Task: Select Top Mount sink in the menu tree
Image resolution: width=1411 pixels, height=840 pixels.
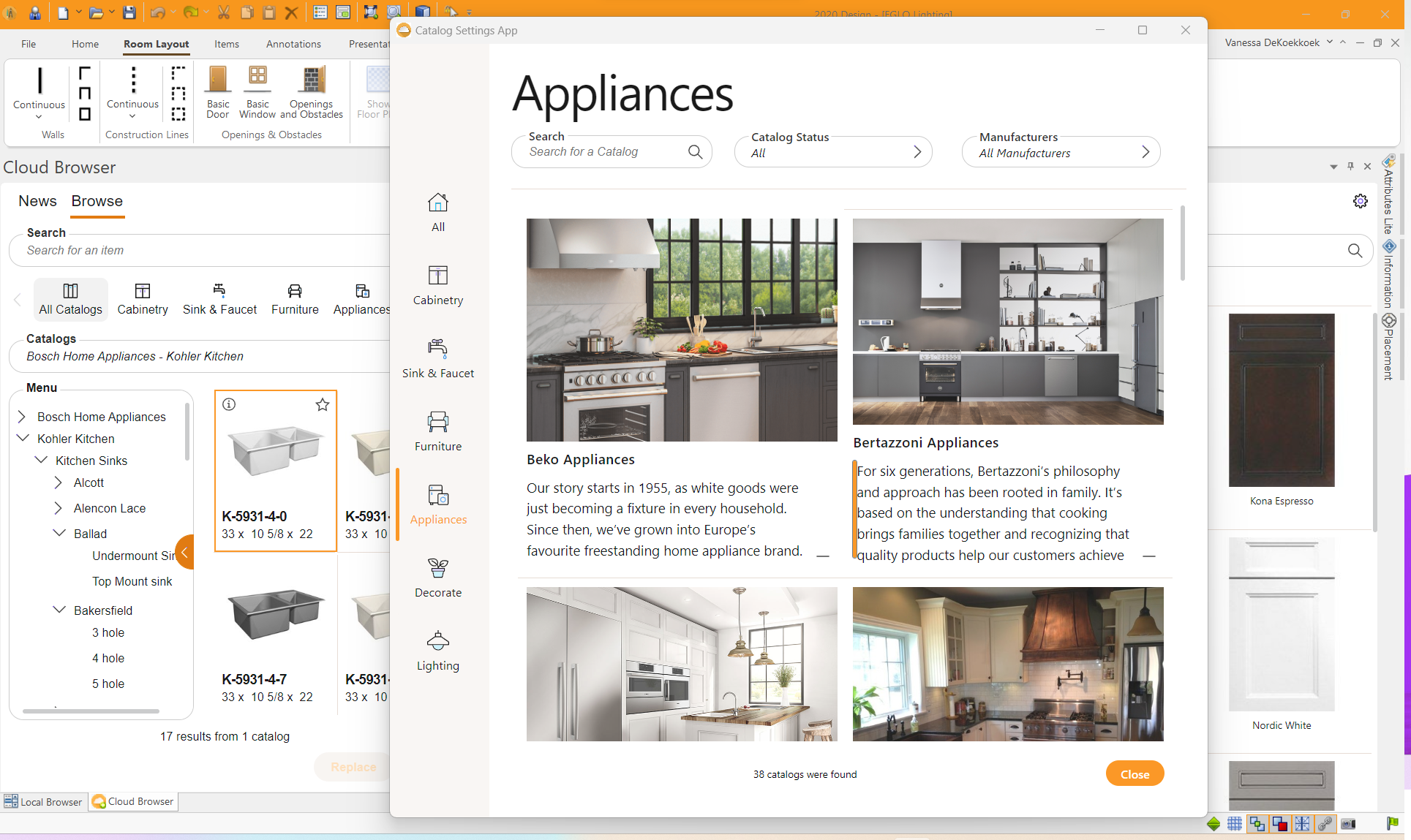Action: pyautogui.click(x=132, y=581)
